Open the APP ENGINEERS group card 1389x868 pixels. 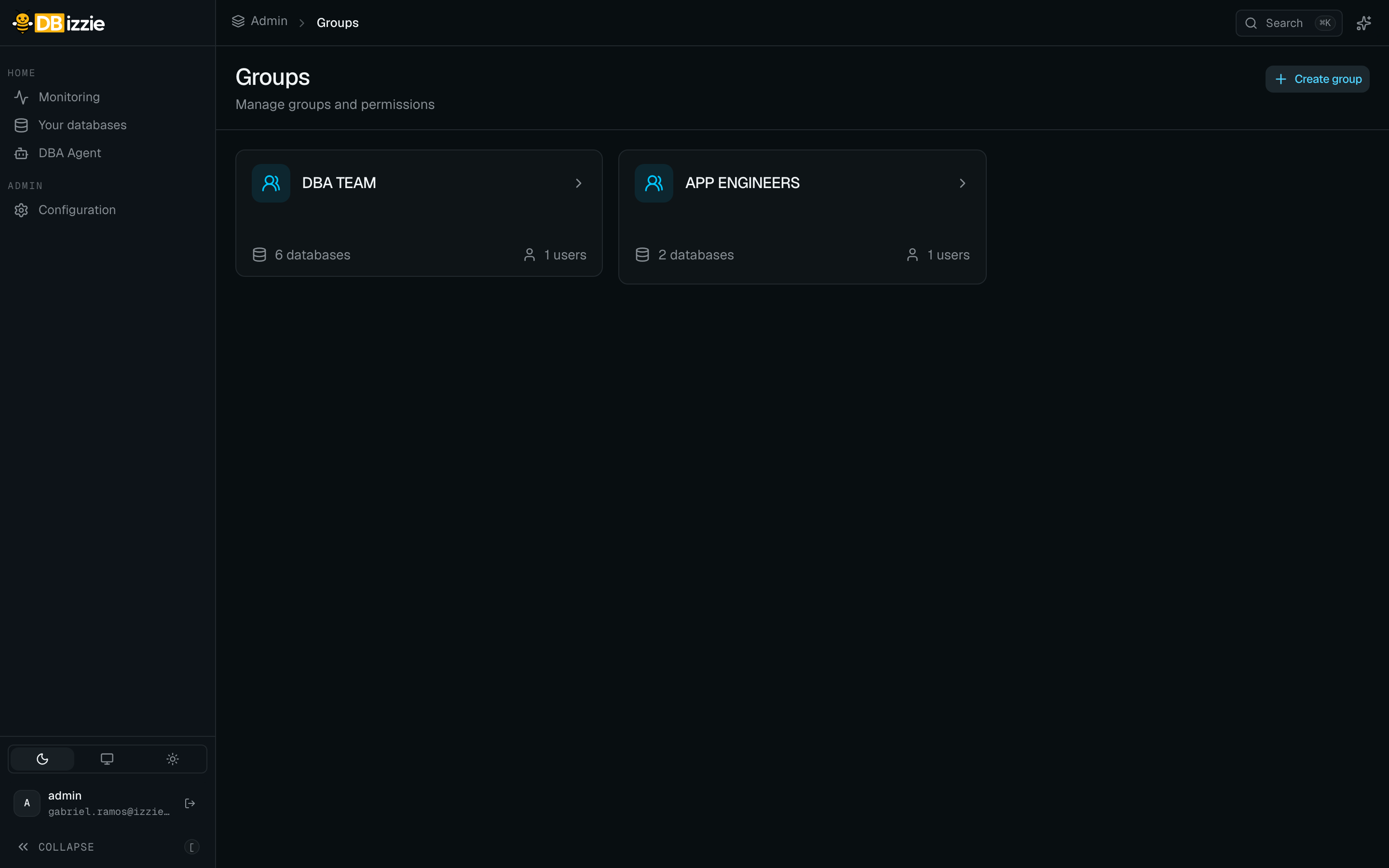pyautogui.click(x=803, y=217)
